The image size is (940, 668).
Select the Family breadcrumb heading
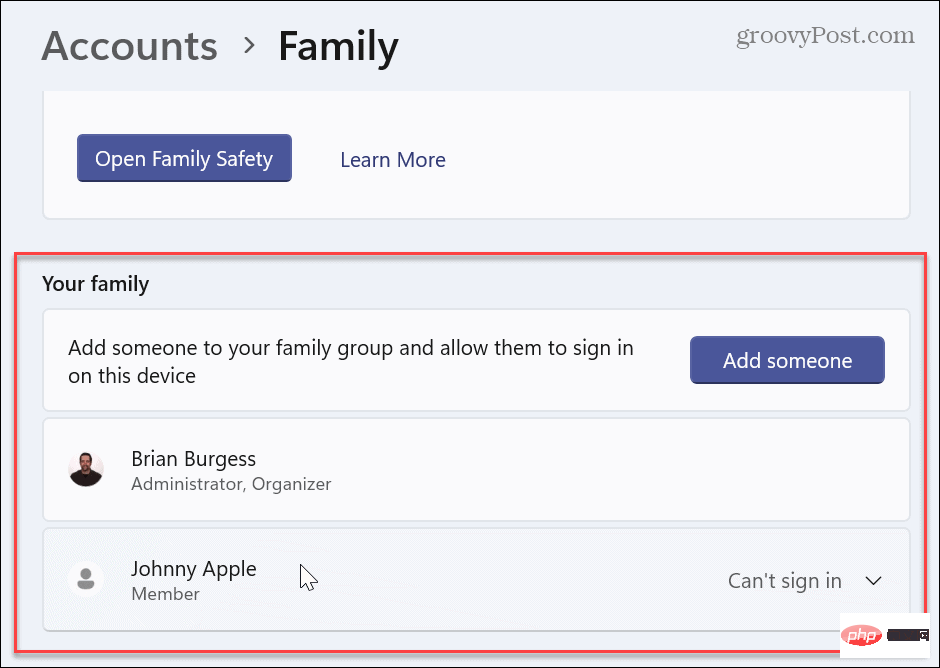(338, 46)
